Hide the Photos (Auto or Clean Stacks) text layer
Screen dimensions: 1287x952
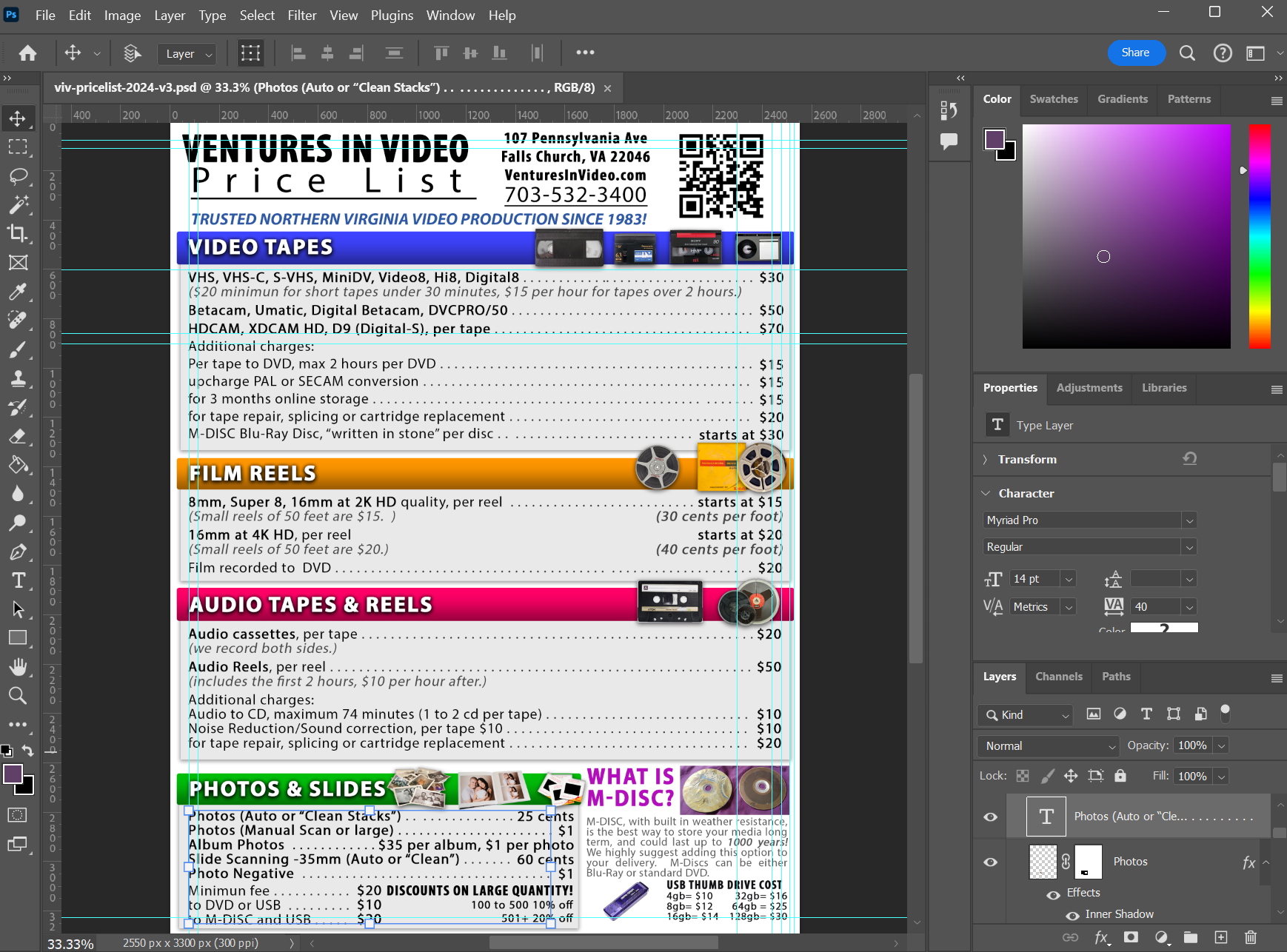[990, 817]
